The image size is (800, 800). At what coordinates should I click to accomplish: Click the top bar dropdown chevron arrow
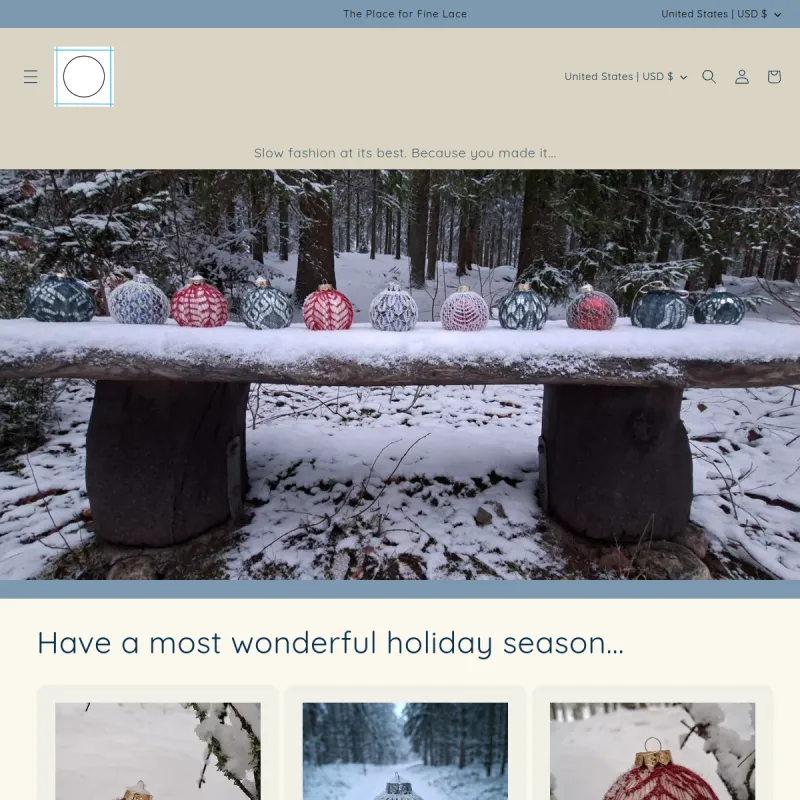(x=778, y=14)
